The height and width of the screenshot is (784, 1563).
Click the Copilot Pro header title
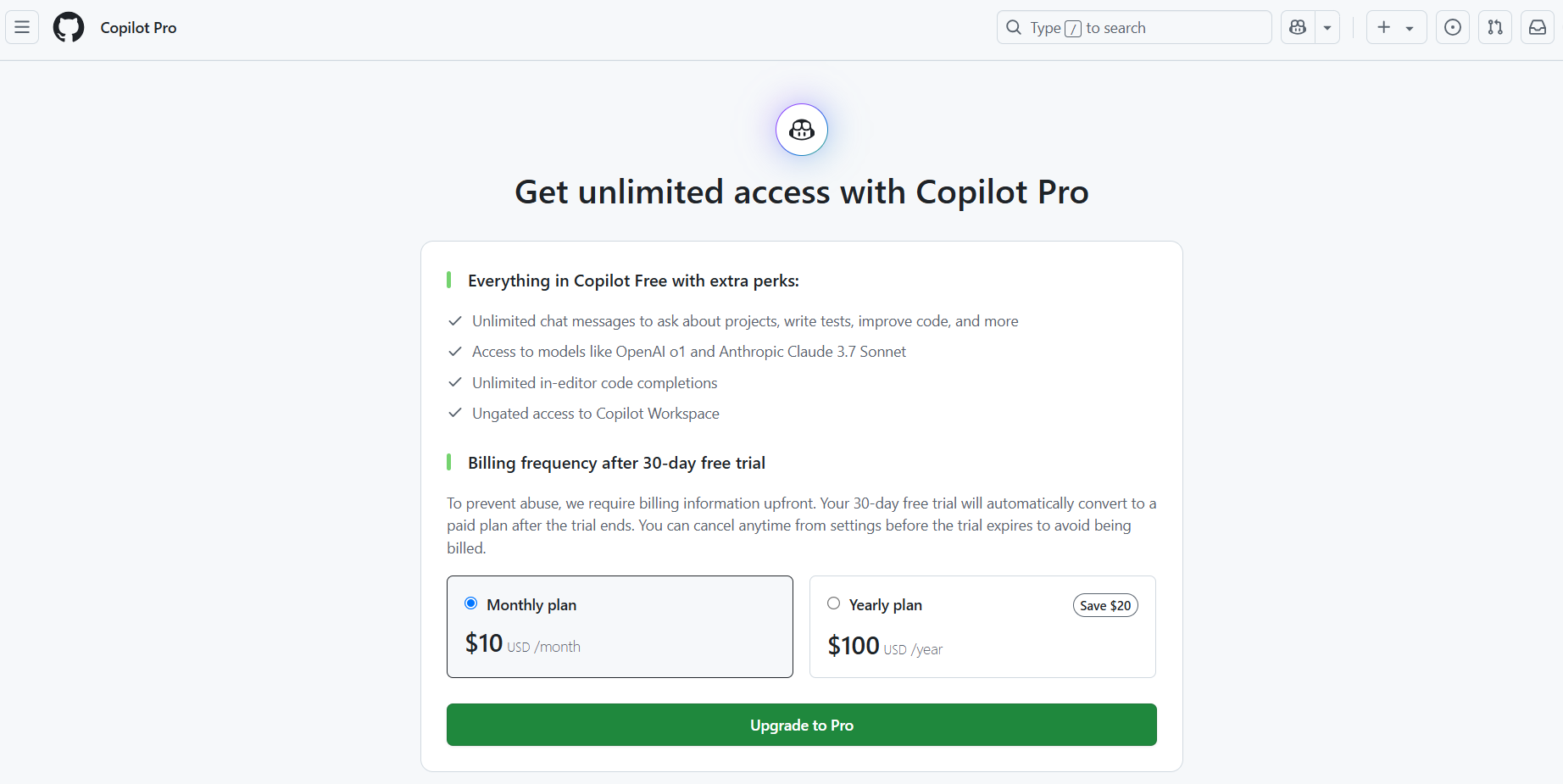point(138,27)
